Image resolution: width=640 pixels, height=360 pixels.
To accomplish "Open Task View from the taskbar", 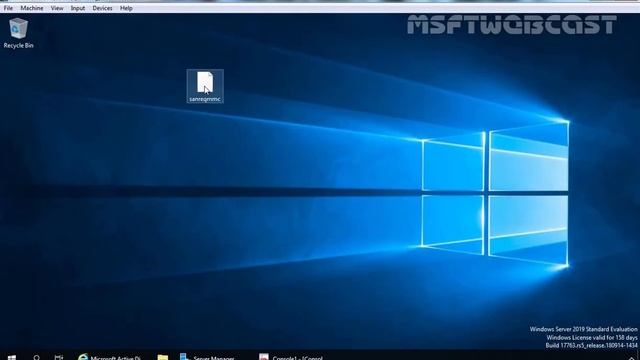I will [59, 357].
